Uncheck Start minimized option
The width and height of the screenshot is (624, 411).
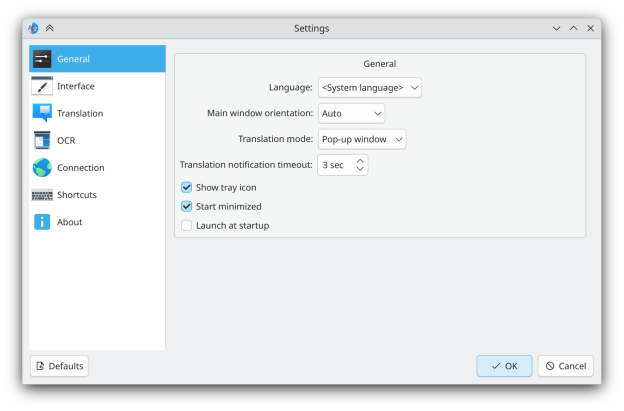click(x=186, y=206)
